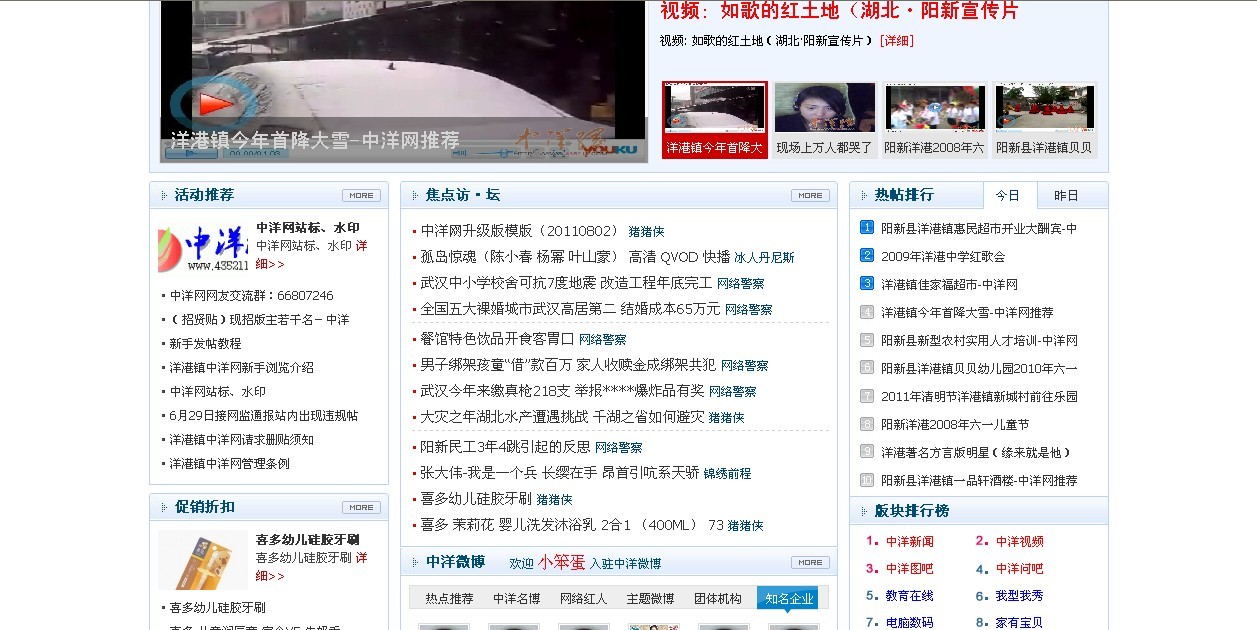Viewport: 1257px width, 630px height.
Task: Open the （招贤贴）现招版主若干名 link
Action: [259, 320]
